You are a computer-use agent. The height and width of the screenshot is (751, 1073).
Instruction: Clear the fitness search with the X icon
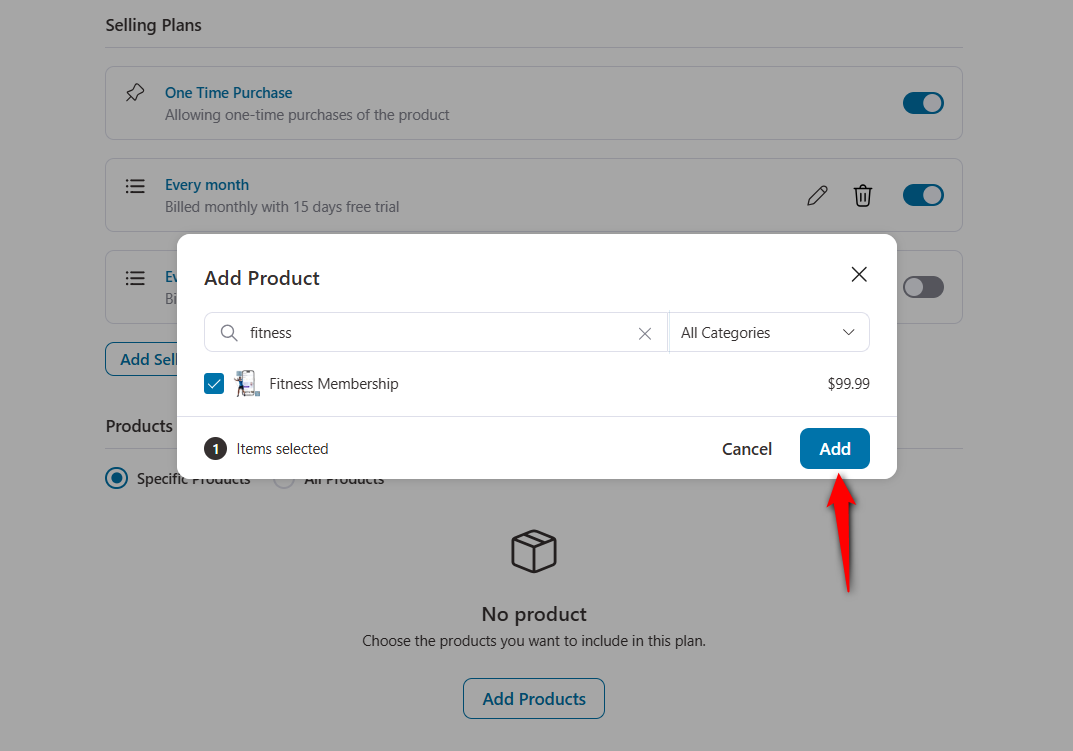645,332
